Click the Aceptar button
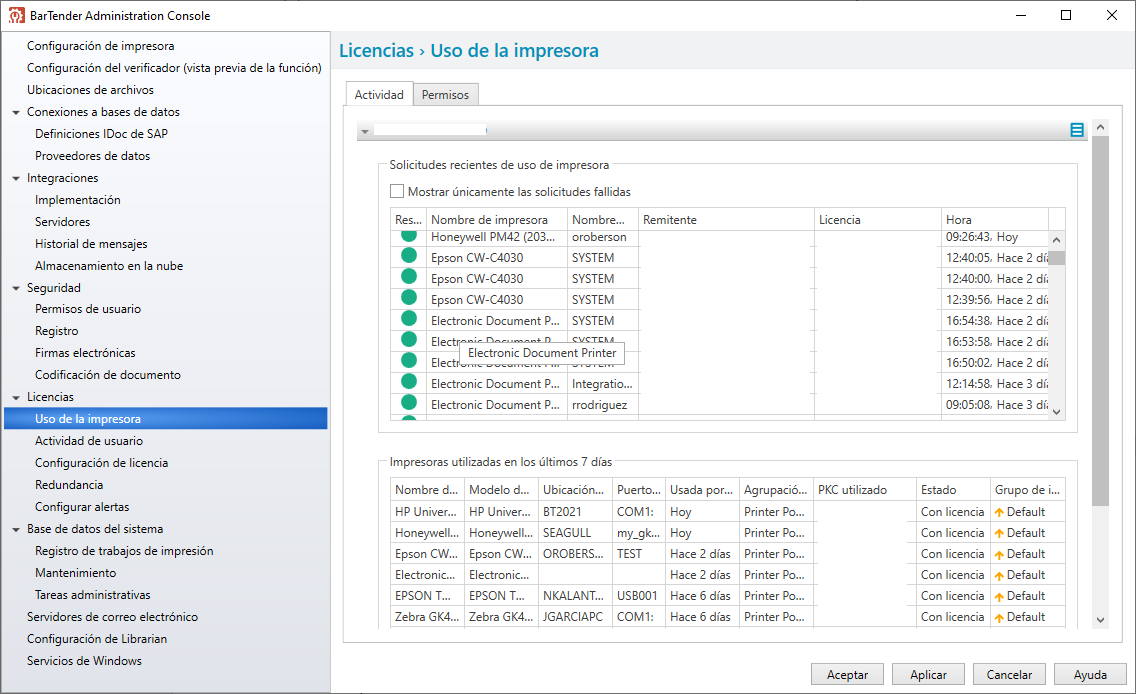 (848, 674)
